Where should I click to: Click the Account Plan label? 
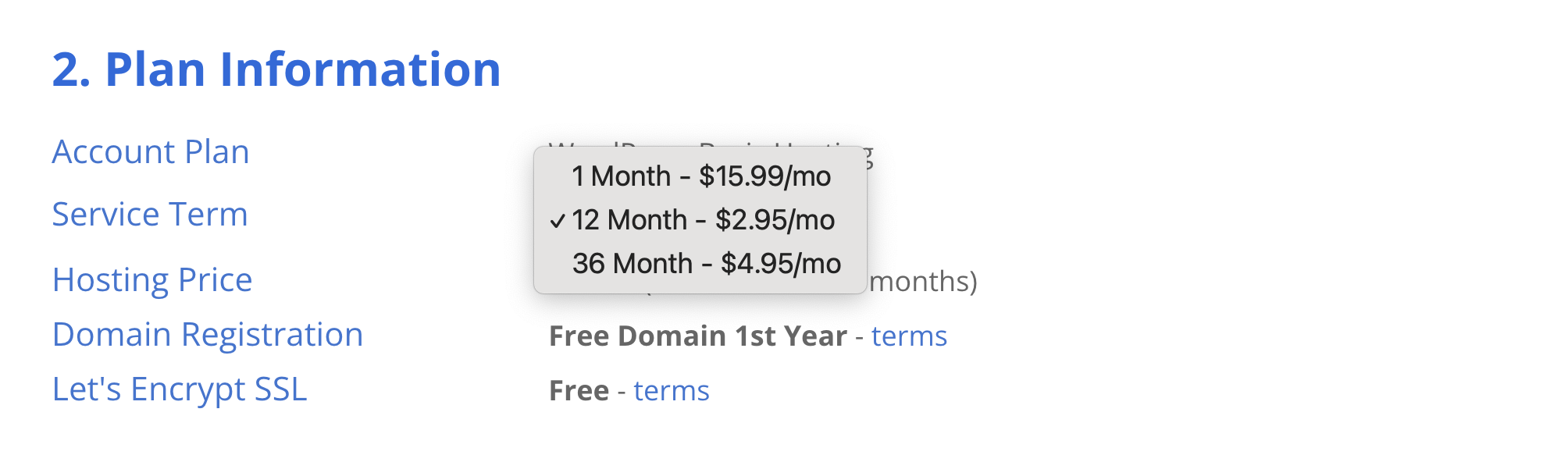151,152
